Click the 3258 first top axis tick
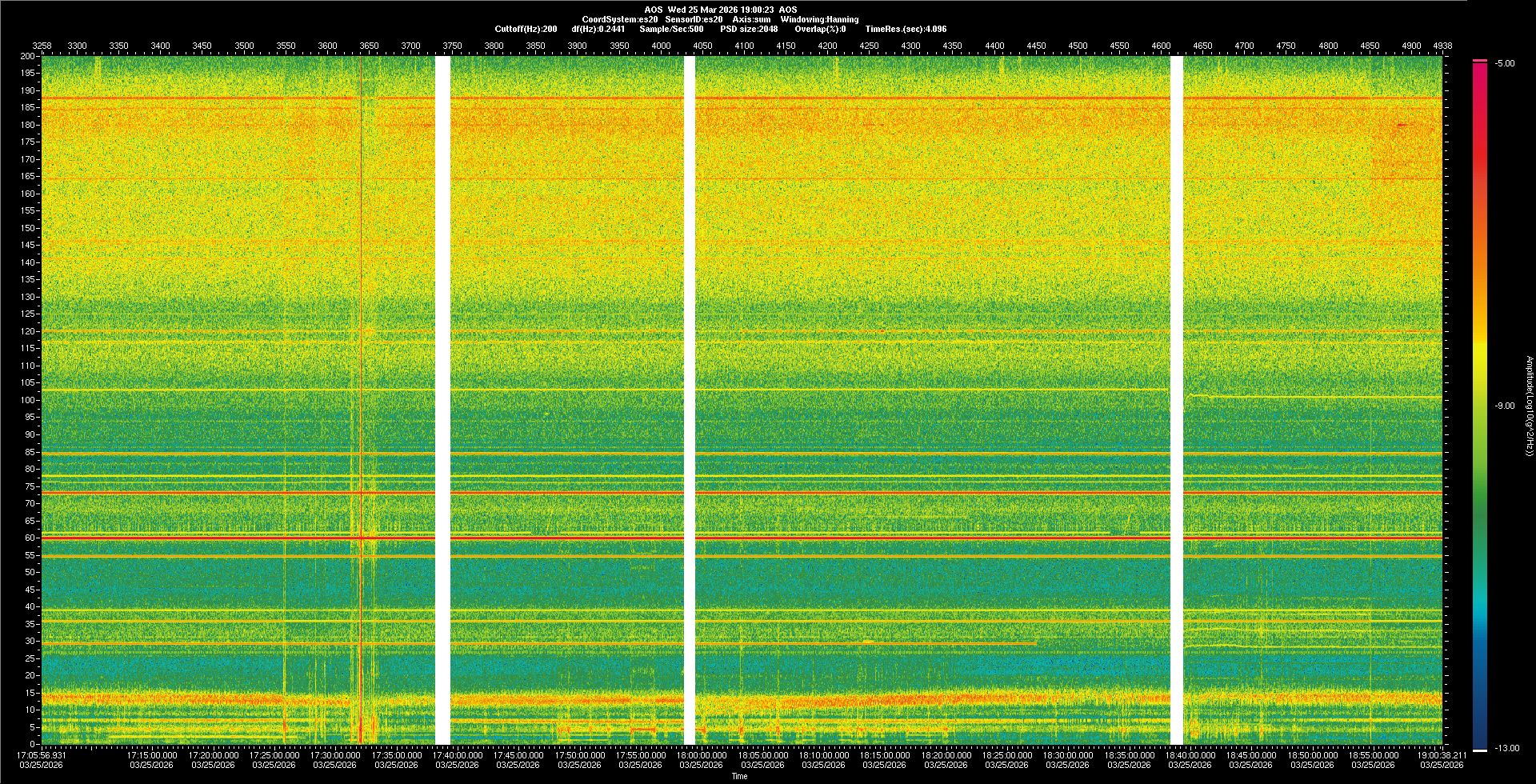 tap(42, 46)
